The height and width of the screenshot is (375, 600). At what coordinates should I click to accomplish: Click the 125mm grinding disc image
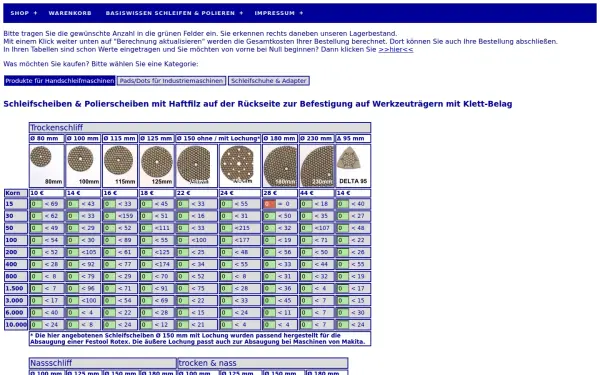click(x=157, y=165)
